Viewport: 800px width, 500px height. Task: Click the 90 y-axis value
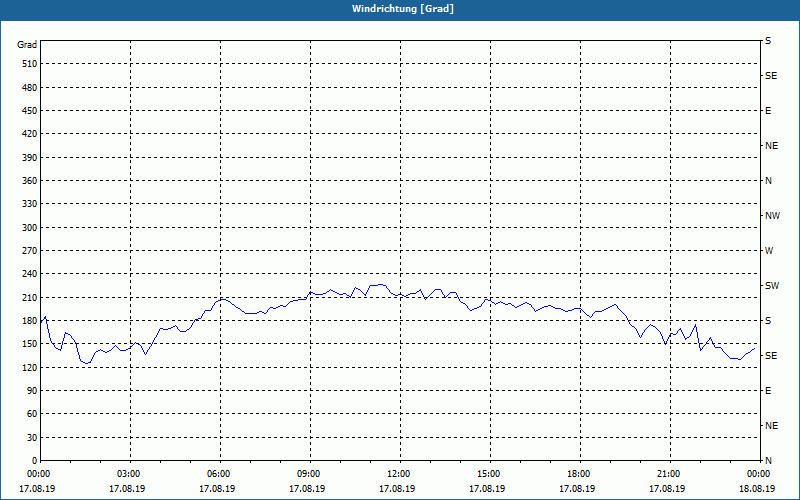[x=32, y=391]
